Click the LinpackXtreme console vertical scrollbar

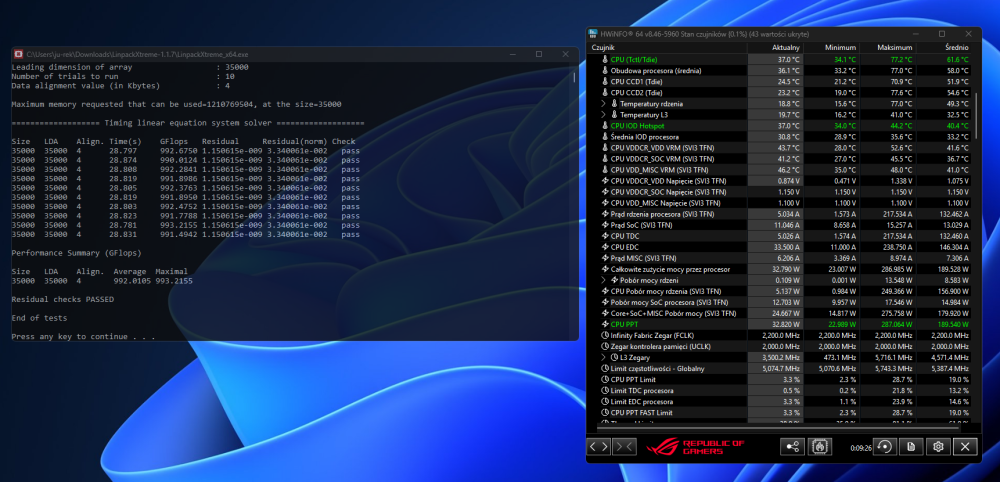click(573, 77)
